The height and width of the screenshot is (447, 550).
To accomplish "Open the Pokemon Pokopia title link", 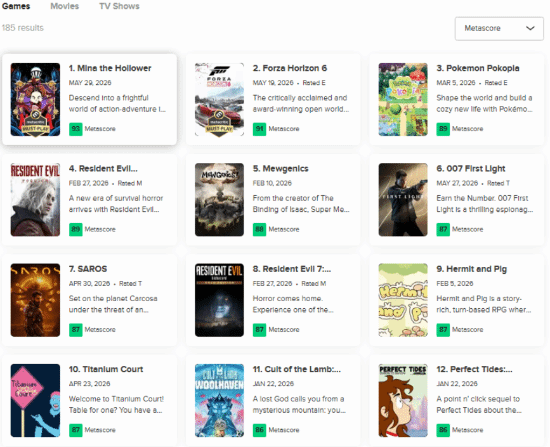I will (x=478, y=68).
